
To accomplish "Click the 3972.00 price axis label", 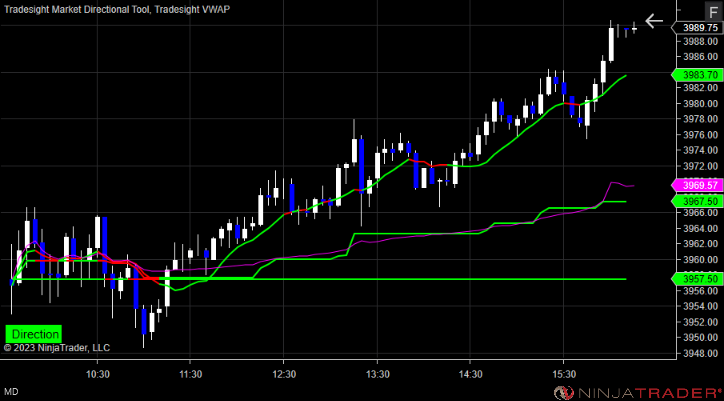I will 700,166.
